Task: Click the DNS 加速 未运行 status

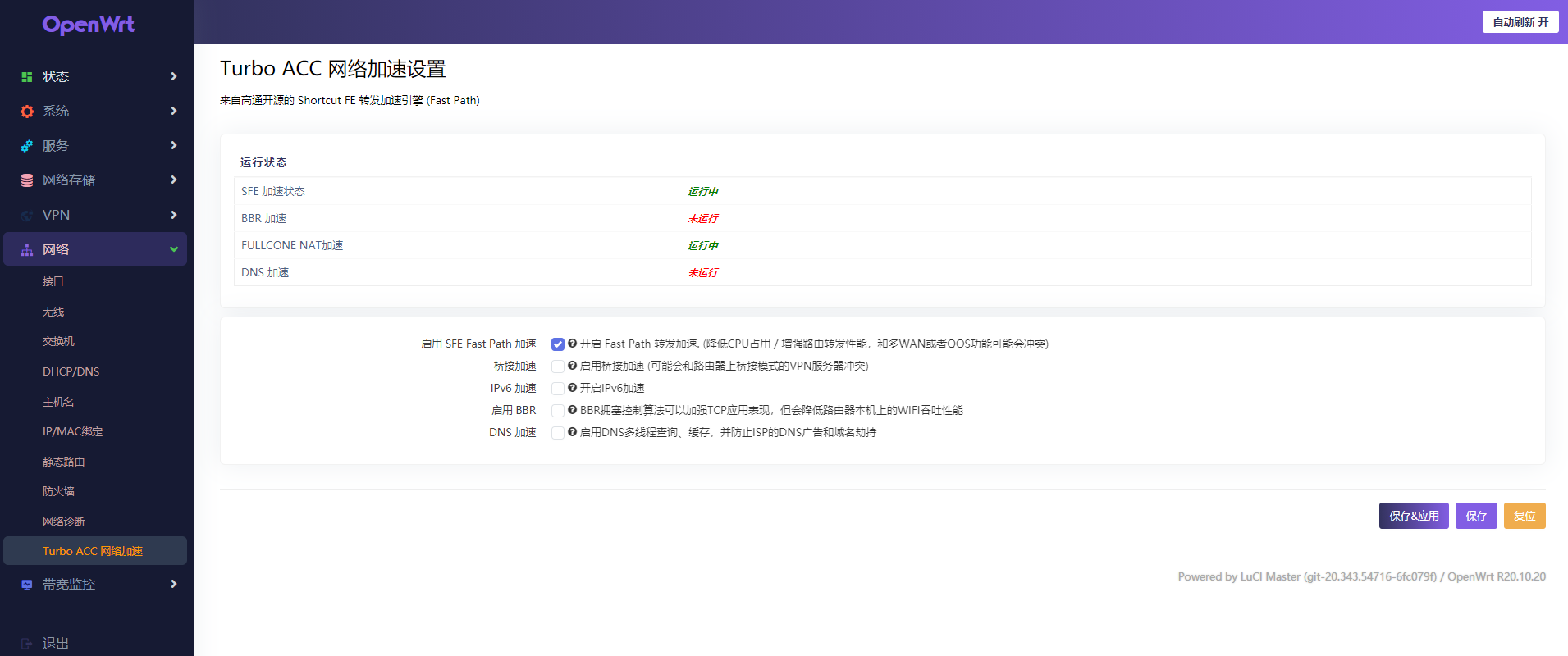Action: [703, 272]
